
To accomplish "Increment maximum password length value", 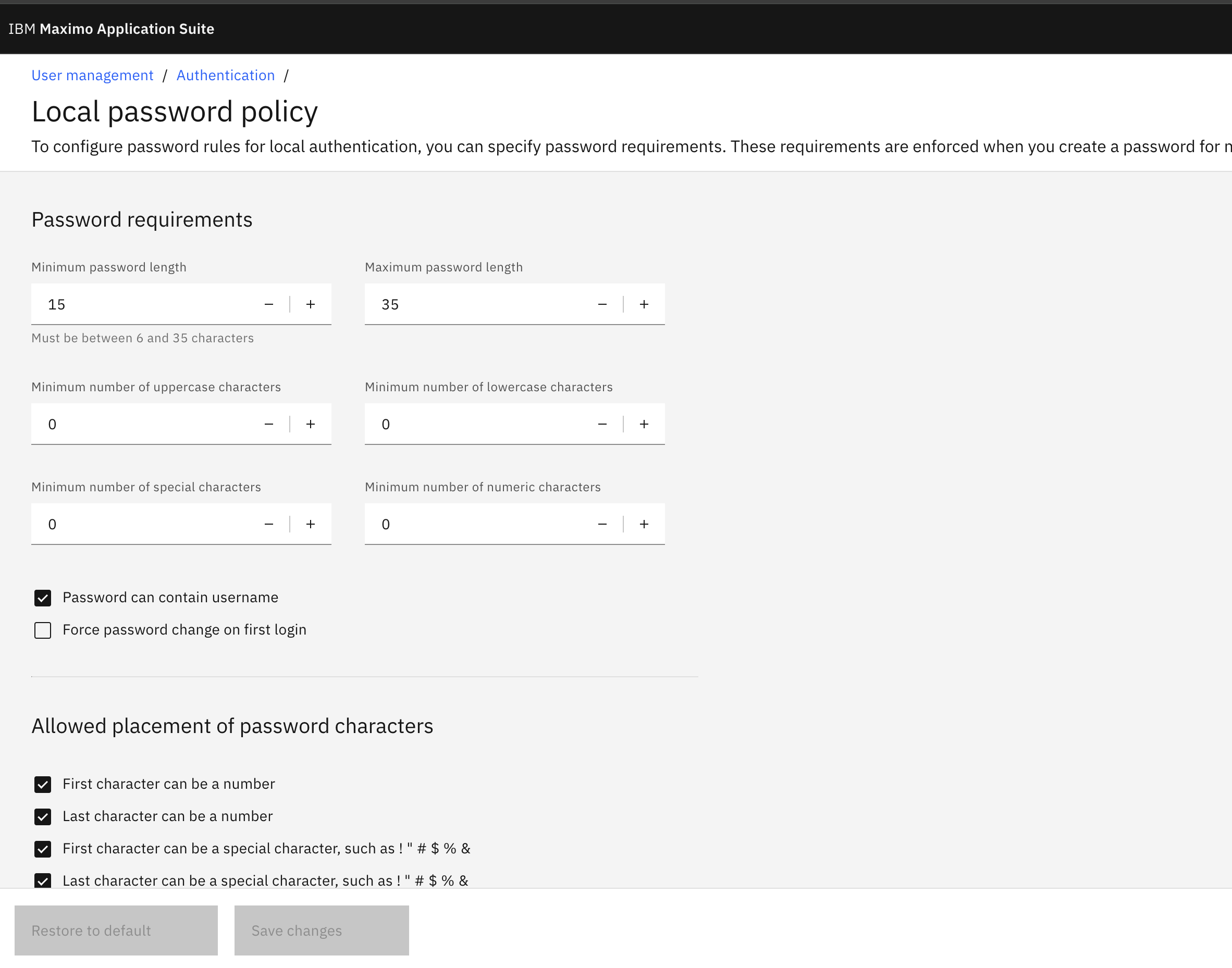I will (x=644, y=304).
